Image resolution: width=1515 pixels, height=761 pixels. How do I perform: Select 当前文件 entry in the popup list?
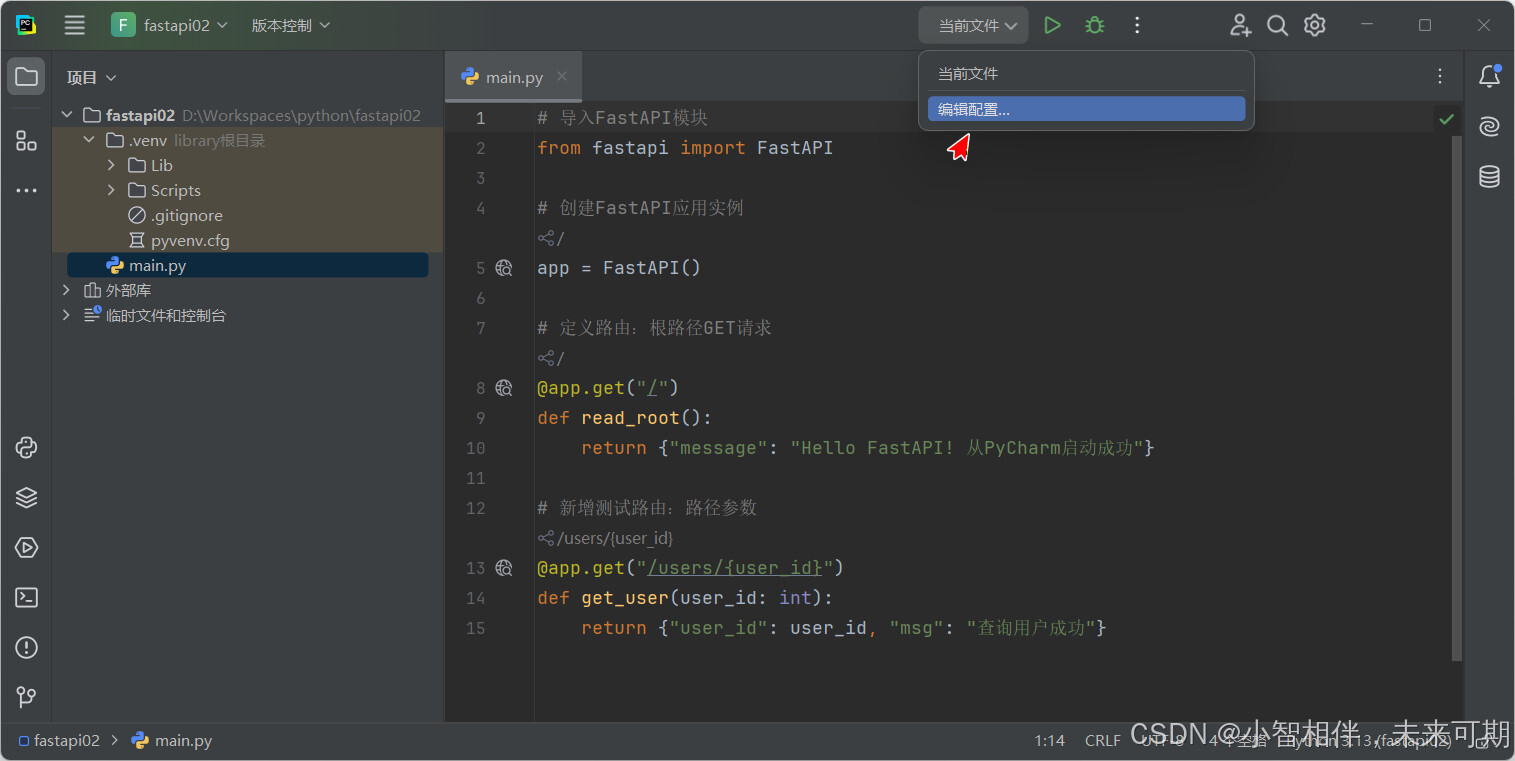pos(1086,74)
